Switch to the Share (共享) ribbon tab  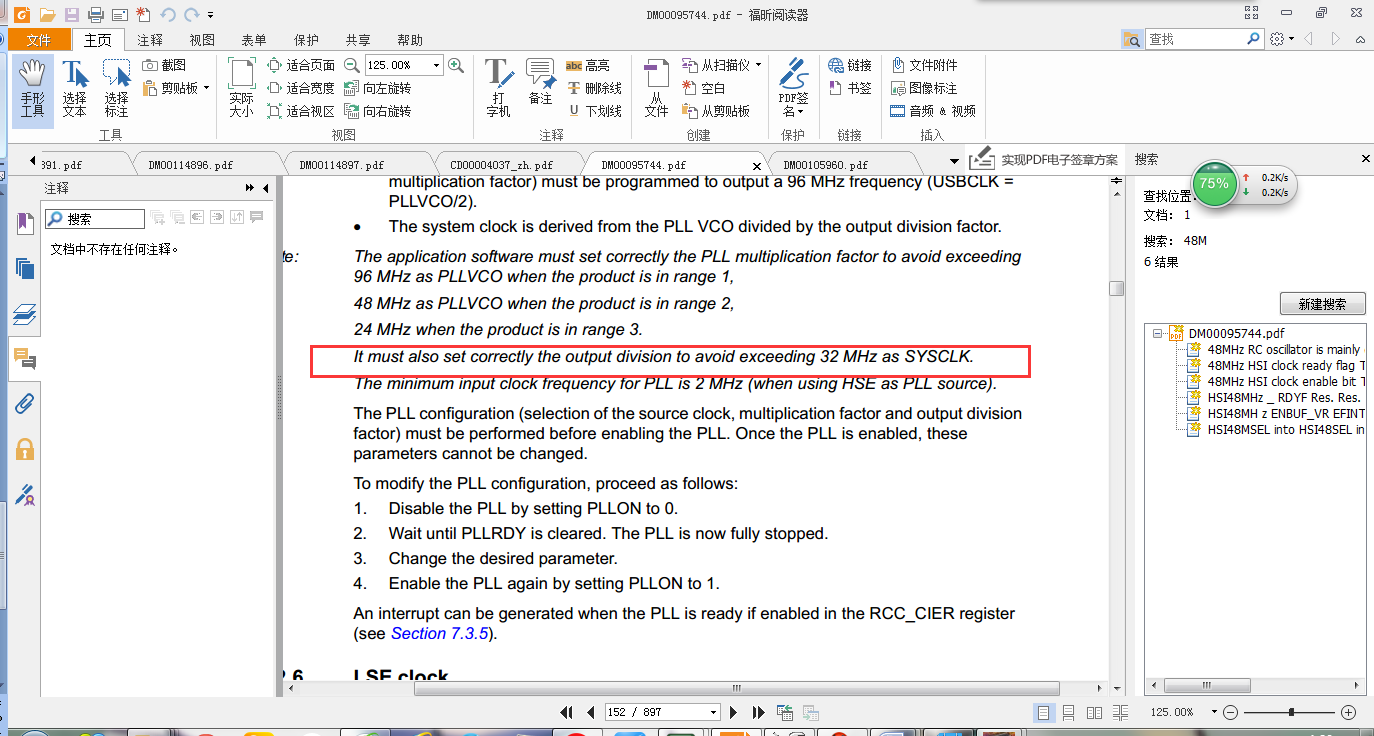tap(358, 40)
